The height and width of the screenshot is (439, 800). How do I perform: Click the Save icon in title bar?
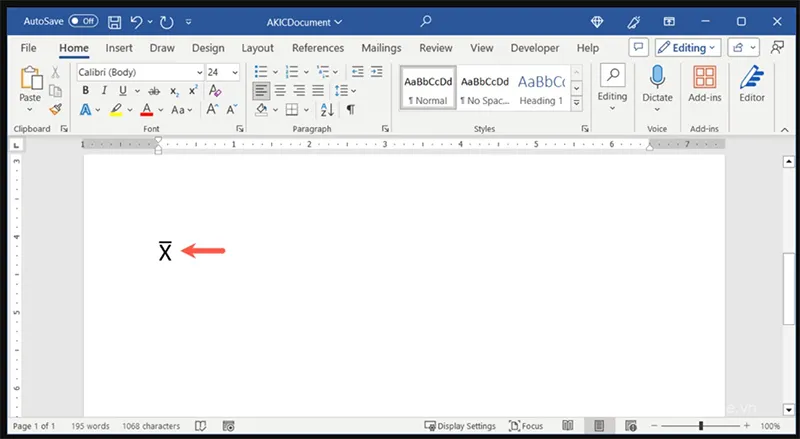(114, 22)
